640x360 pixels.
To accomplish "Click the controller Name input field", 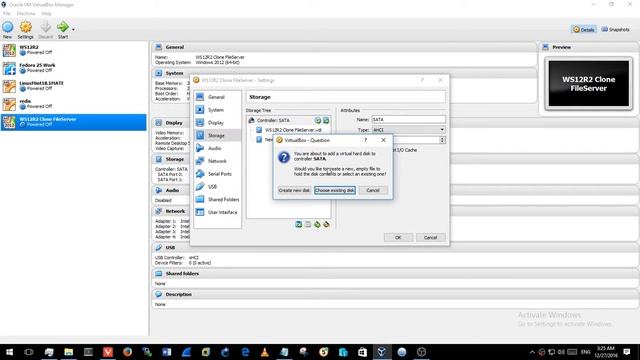I will [408, 120].
